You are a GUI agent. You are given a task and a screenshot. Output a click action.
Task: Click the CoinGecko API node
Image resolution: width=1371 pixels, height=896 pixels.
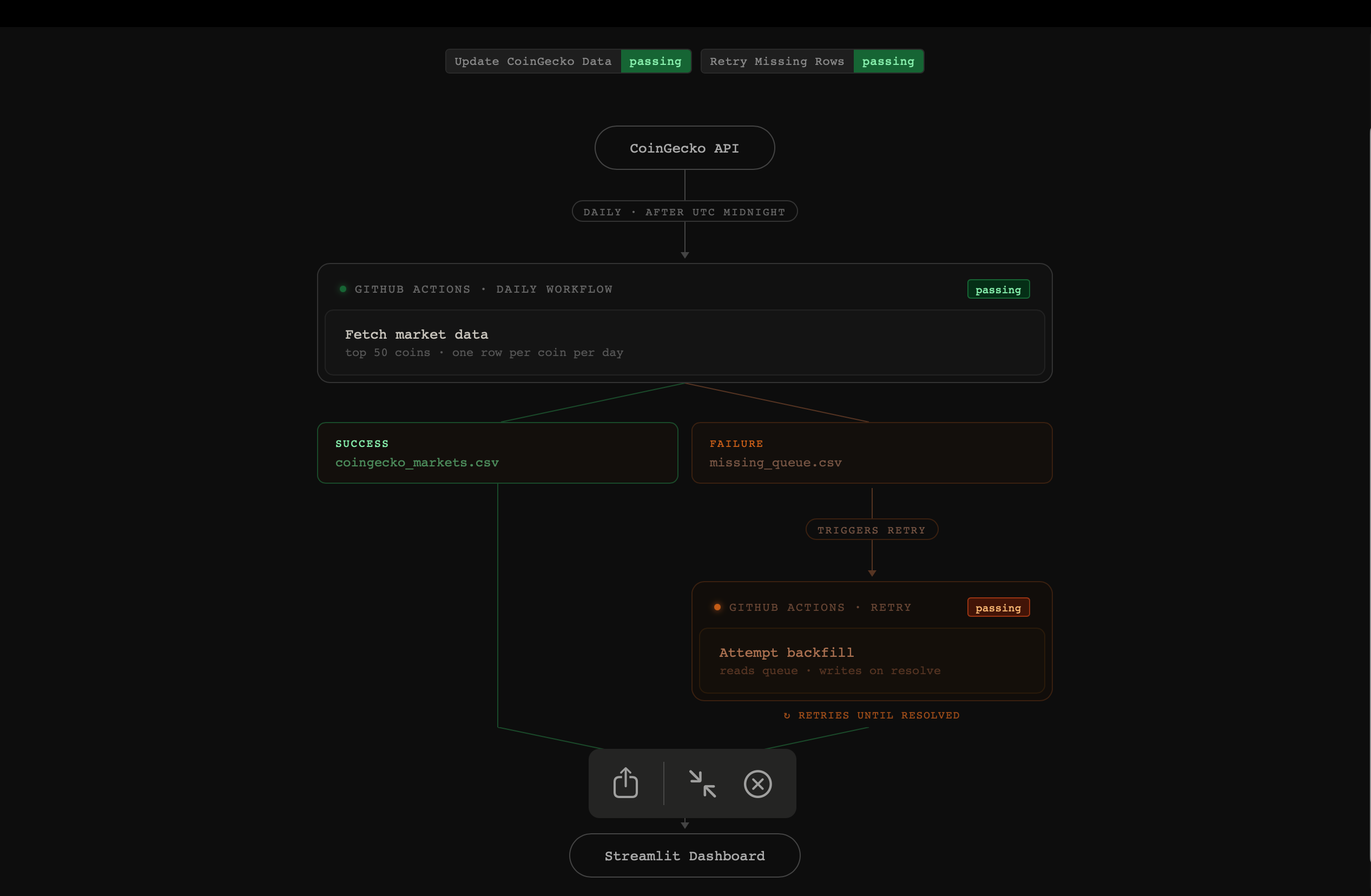tap(684, 148)
